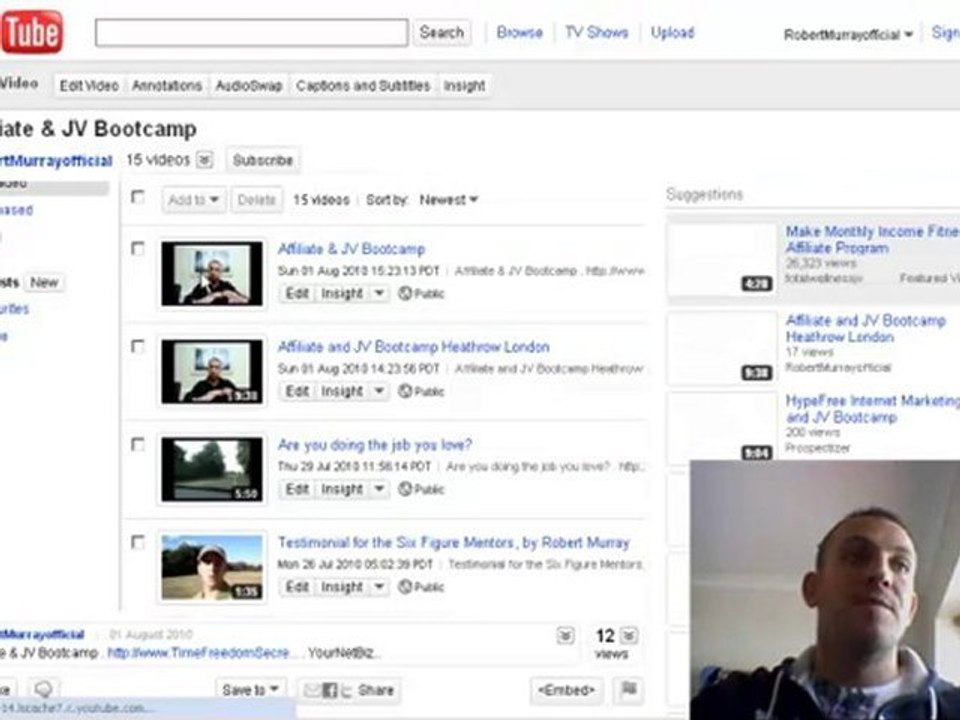Image resolution: width=960 pixels, height=720 pixels.
Task: Click the email share icon
Action: pos(312,691)
